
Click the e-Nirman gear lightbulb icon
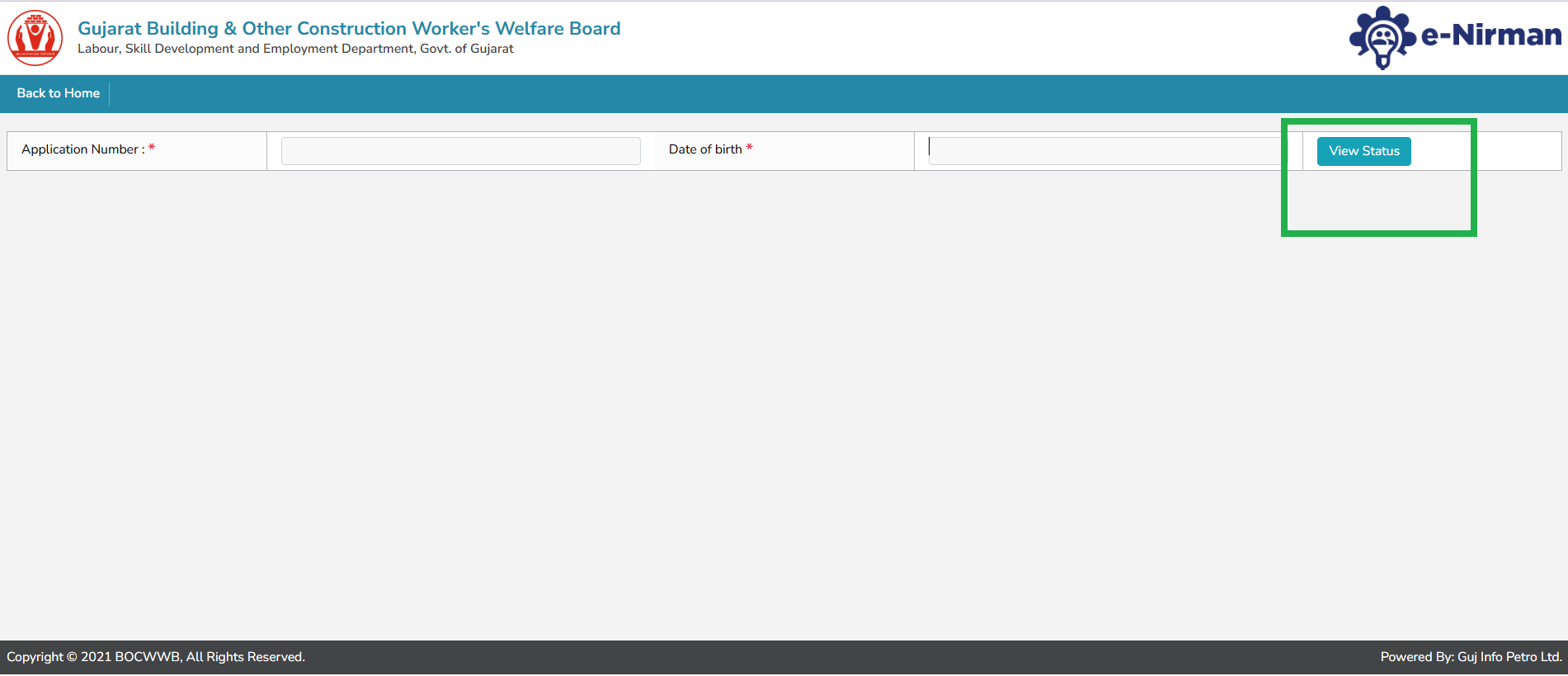1382,38
